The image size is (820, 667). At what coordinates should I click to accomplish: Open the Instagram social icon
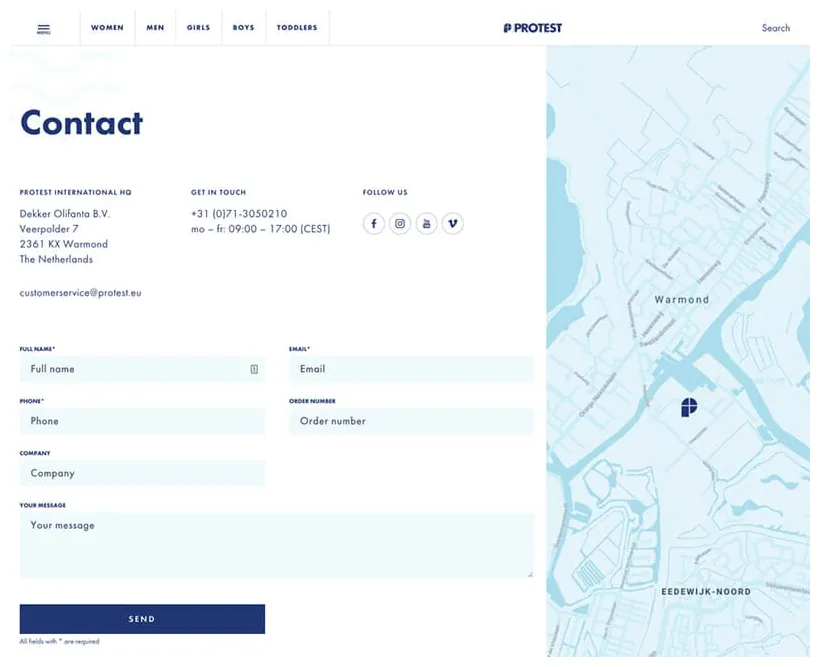[400, 224]
